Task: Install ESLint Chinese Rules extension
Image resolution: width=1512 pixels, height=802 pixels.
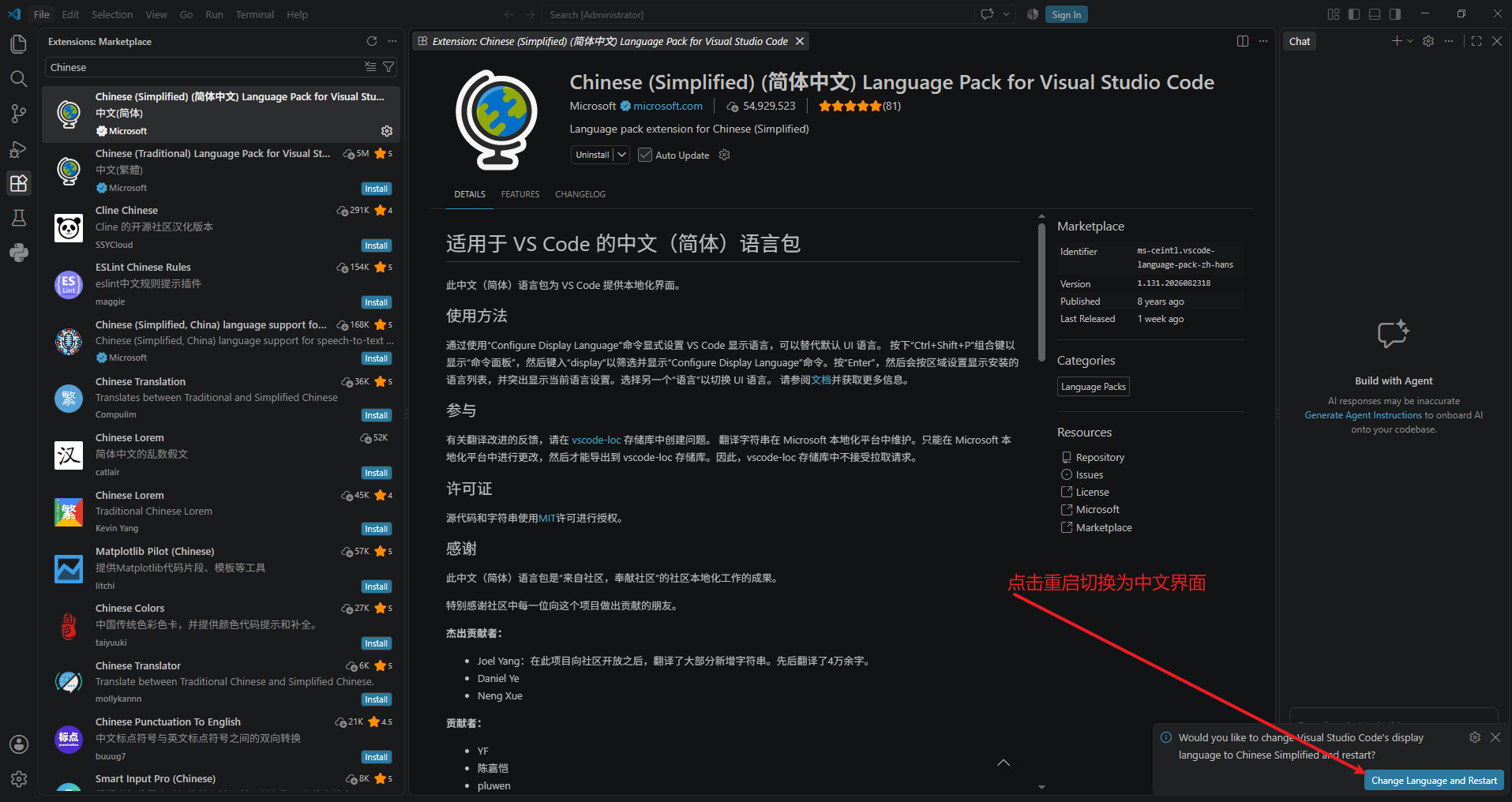Action: pos(377,302)
